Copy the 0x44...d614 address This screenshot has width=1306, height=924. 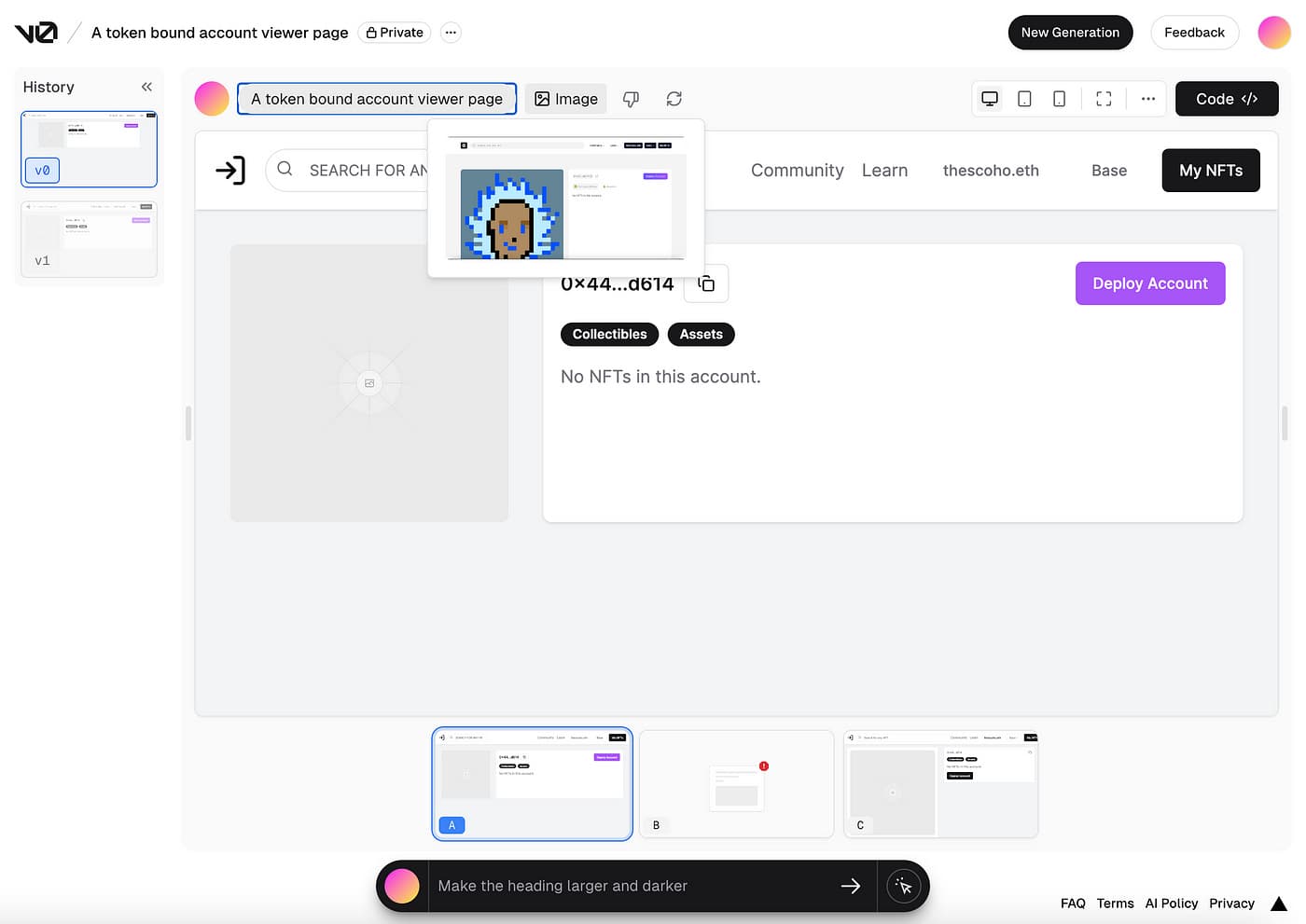pos(706,283)
